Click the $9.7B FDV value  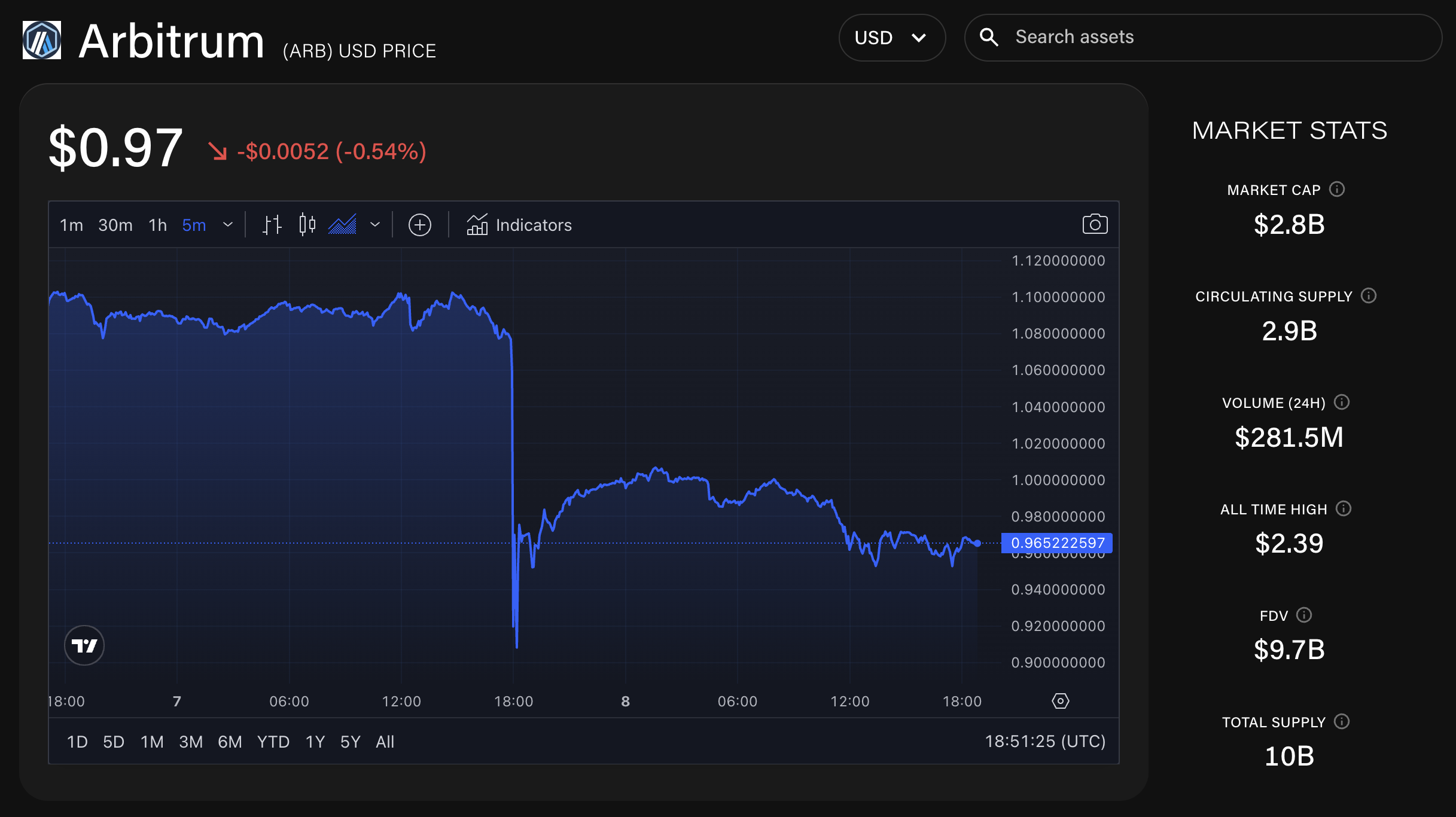(1289, 650)
